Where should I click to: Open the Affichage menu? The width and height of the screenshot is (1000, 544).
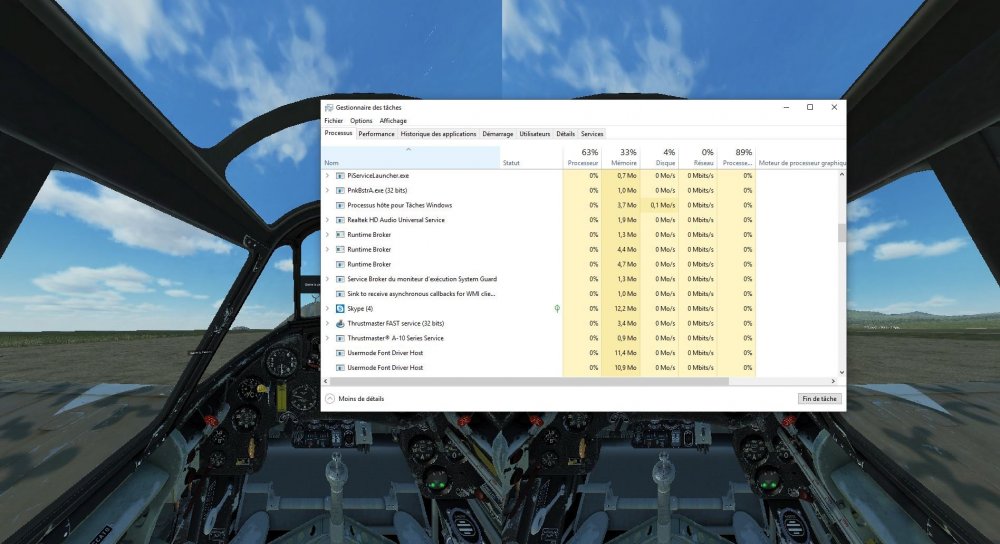point(393,121)
